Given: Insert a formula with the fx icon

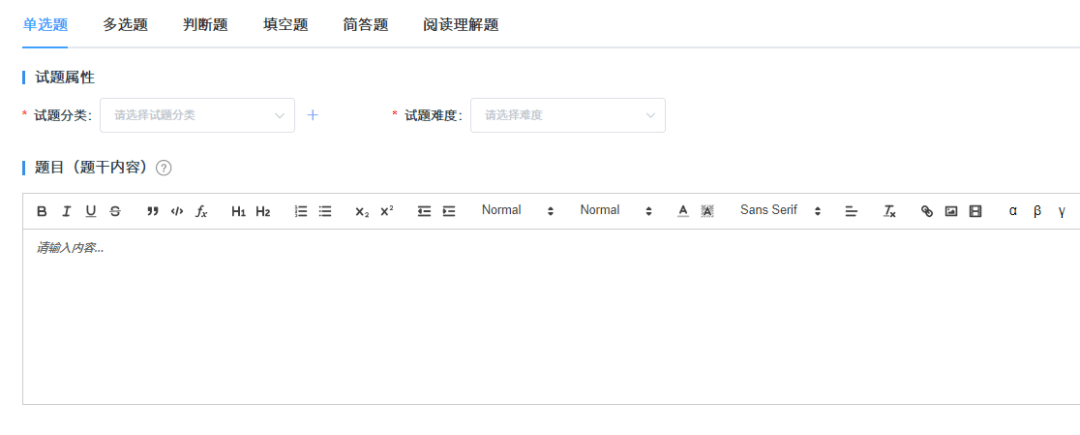Looking at the screenshot, I should (201, 211).
